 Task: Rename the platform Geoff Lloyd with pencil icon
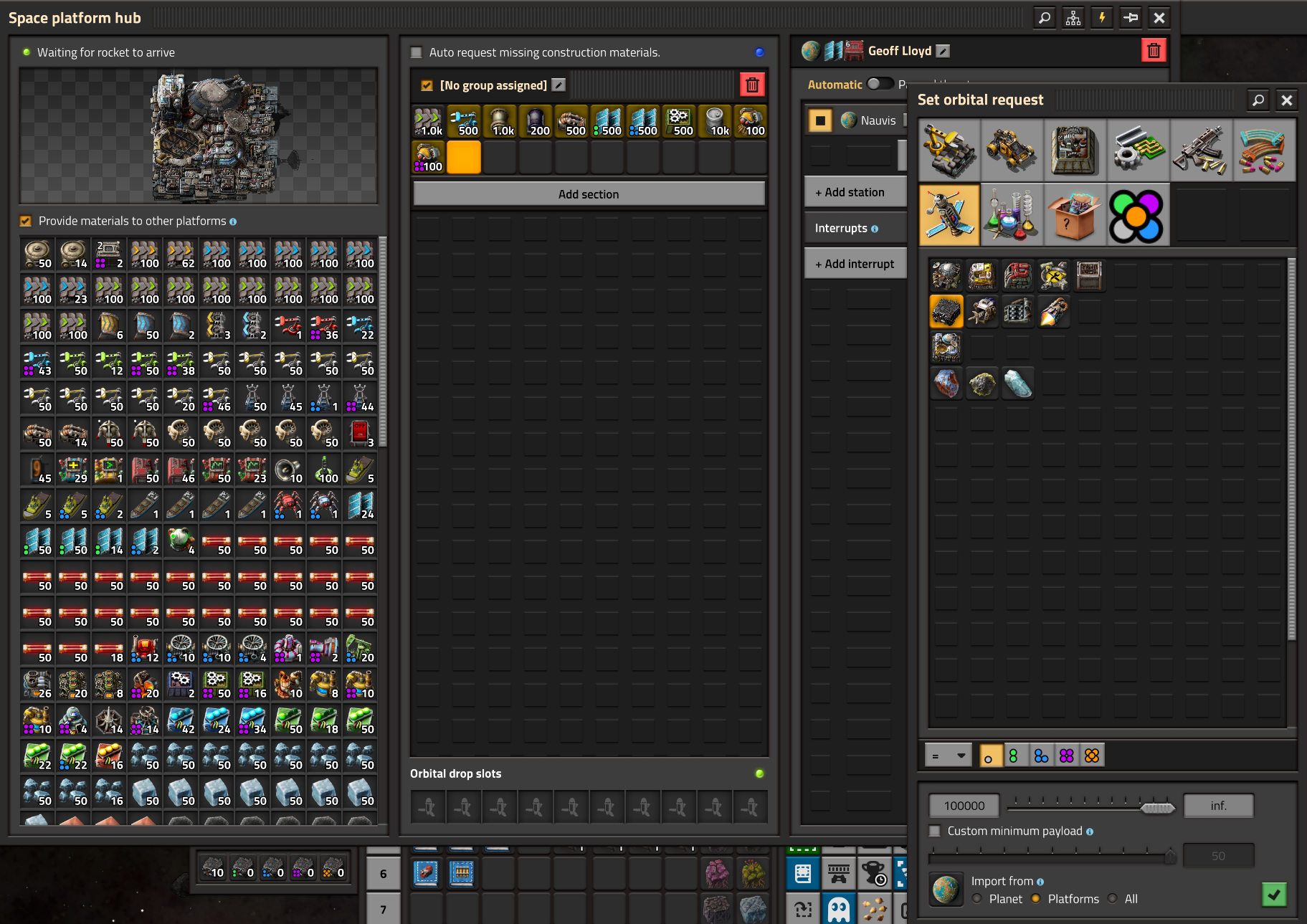click(x=944, y=51)
